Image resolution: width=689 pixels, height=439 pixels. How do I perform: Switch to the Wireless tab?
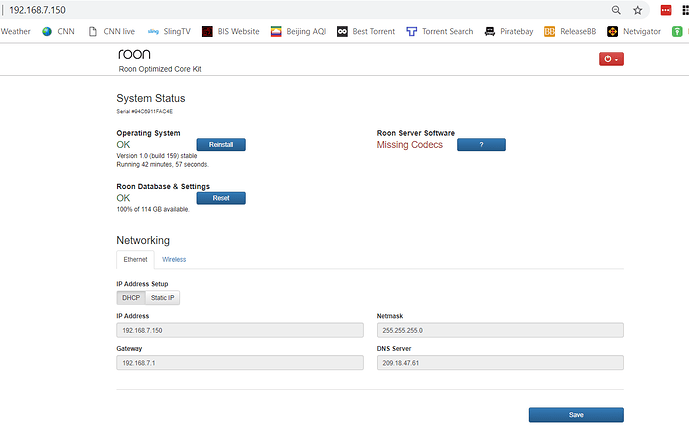[x=174, y=260]
